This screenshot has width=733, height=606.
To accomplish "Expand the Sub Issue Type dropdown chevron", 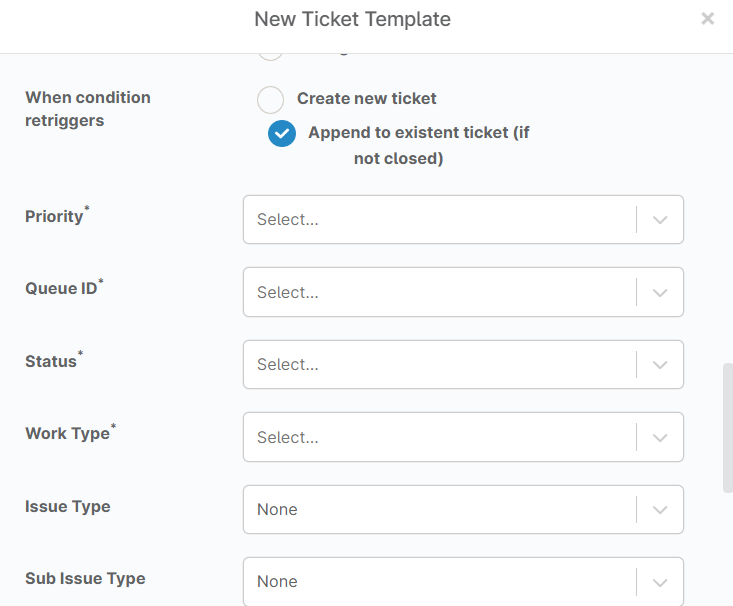I will [660, 583].
